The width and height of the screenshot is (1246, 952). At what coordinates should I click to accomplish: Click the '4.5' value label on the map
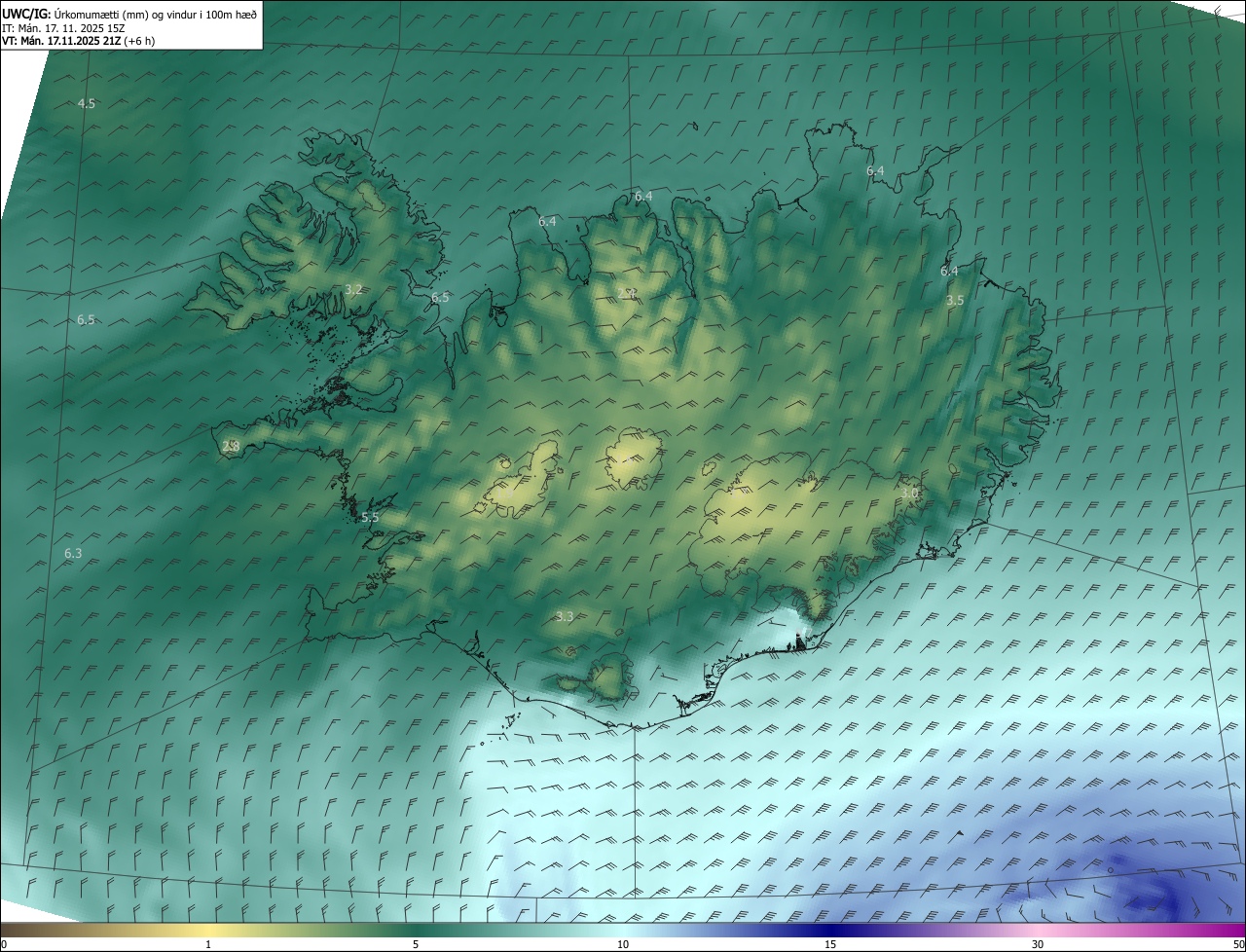87,103
